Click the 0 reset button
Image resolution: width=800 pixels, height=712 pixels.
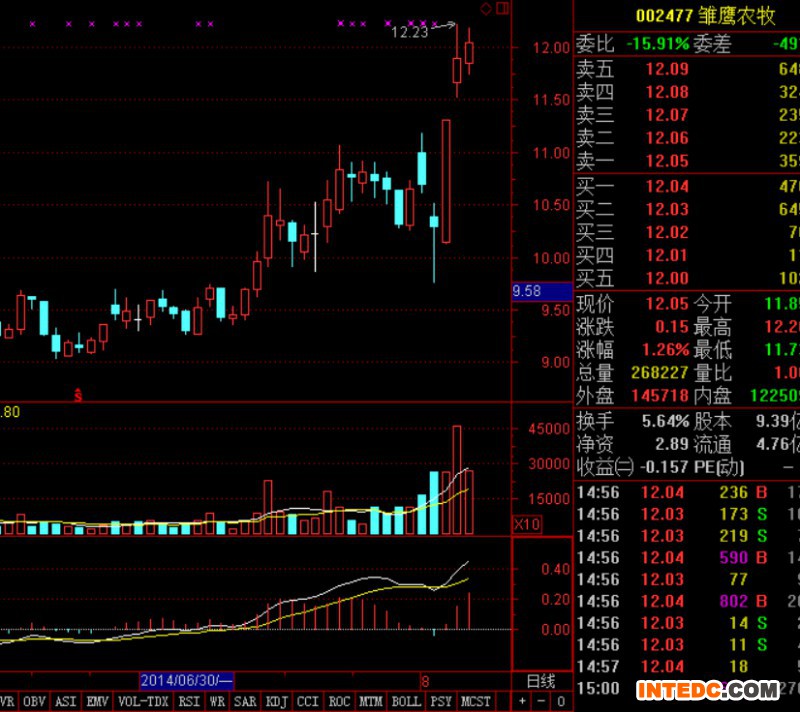point(558,701)
